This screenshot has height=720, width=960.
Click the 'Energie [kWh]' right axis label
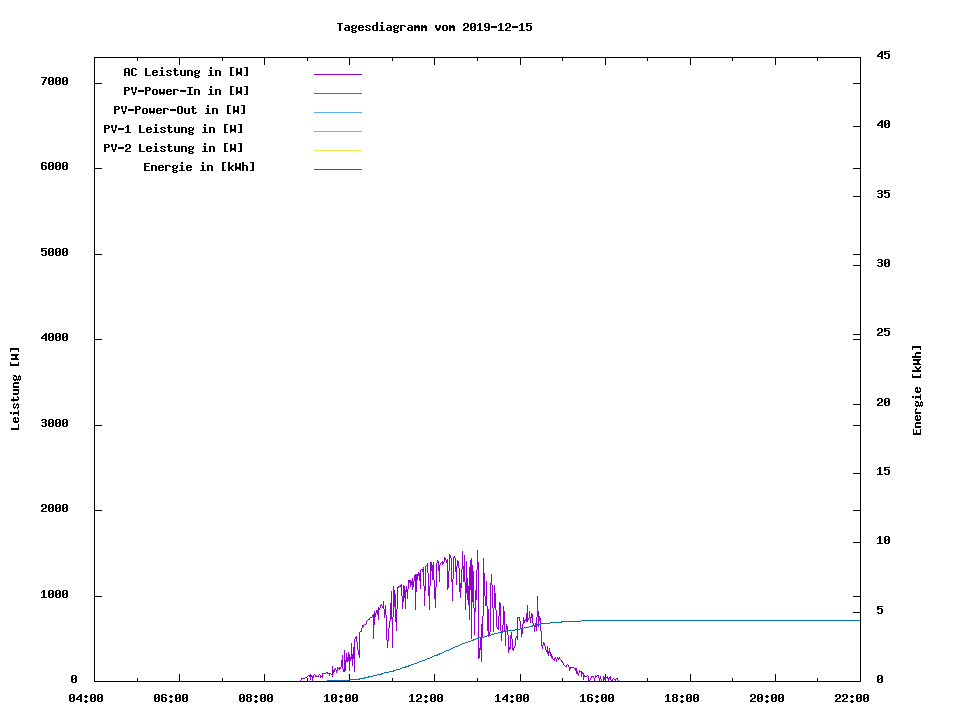point(918,390)
